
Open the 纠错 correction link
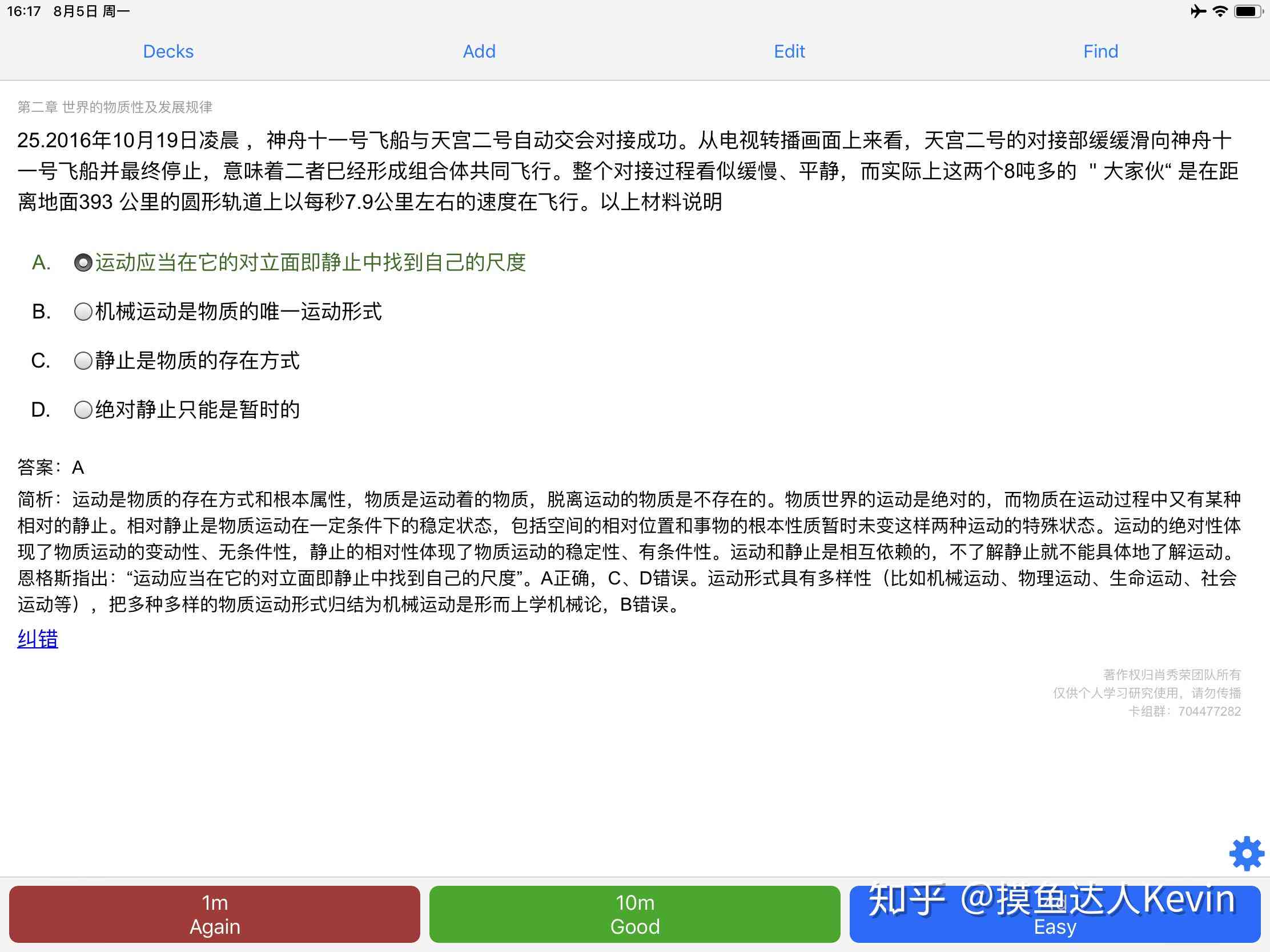(38, 639)
